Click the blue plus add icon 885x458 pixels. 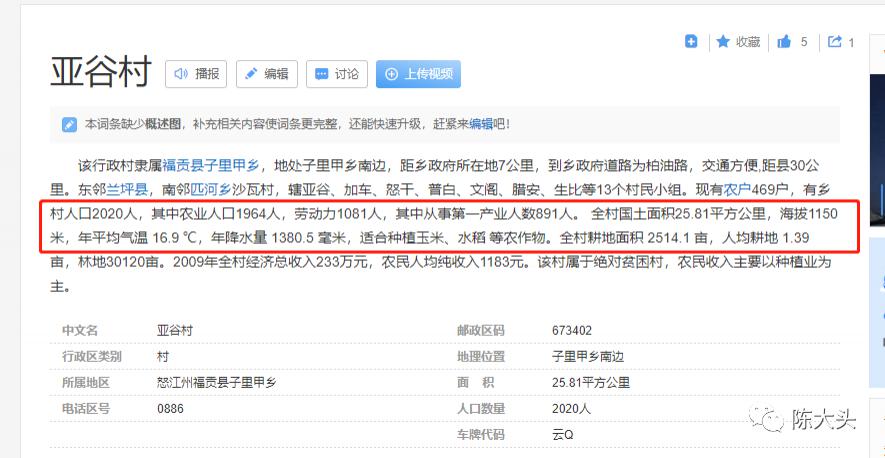pos(691,41)
